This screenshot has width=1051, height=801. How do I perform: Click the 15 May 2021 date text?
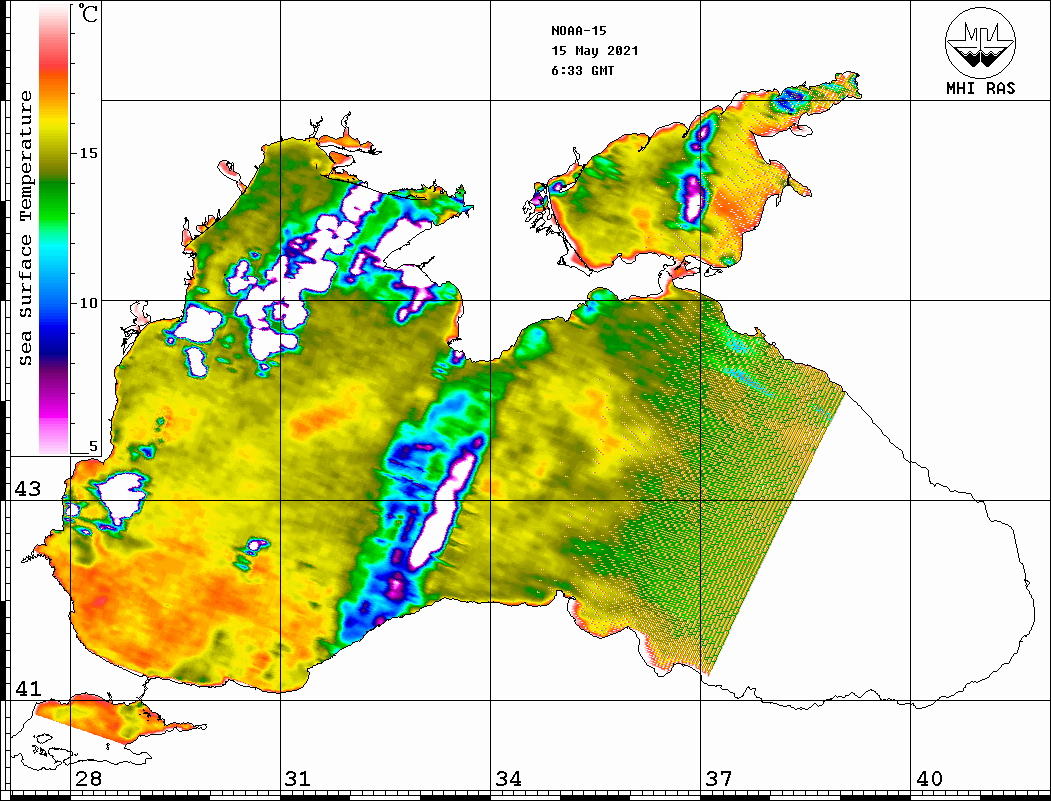pyautogui.click(x=594, y=51)
